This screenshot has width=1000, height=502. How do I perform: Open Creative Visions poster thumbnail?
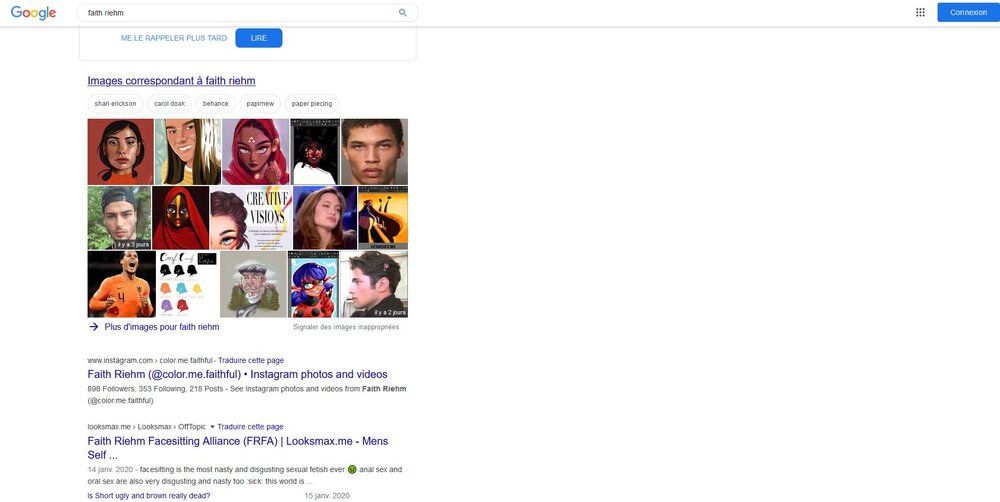251,218
